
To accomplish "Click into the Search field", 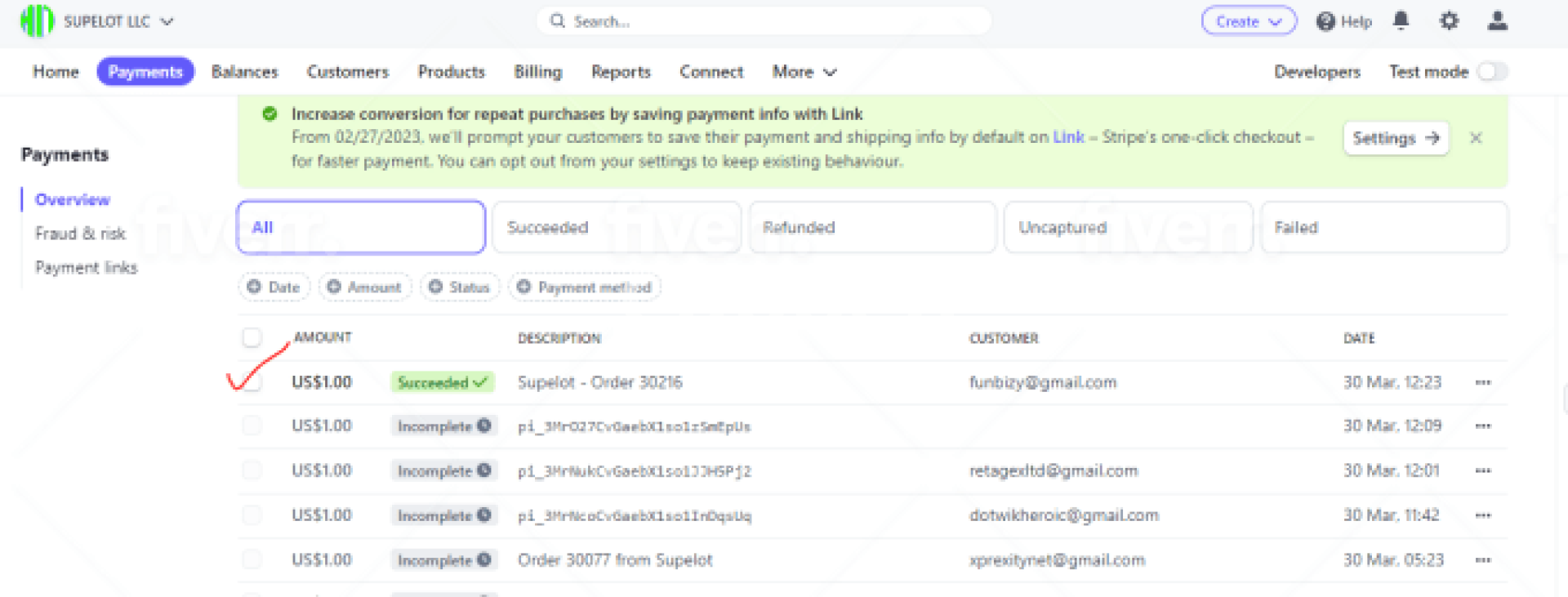I will (x=764, y=22).
